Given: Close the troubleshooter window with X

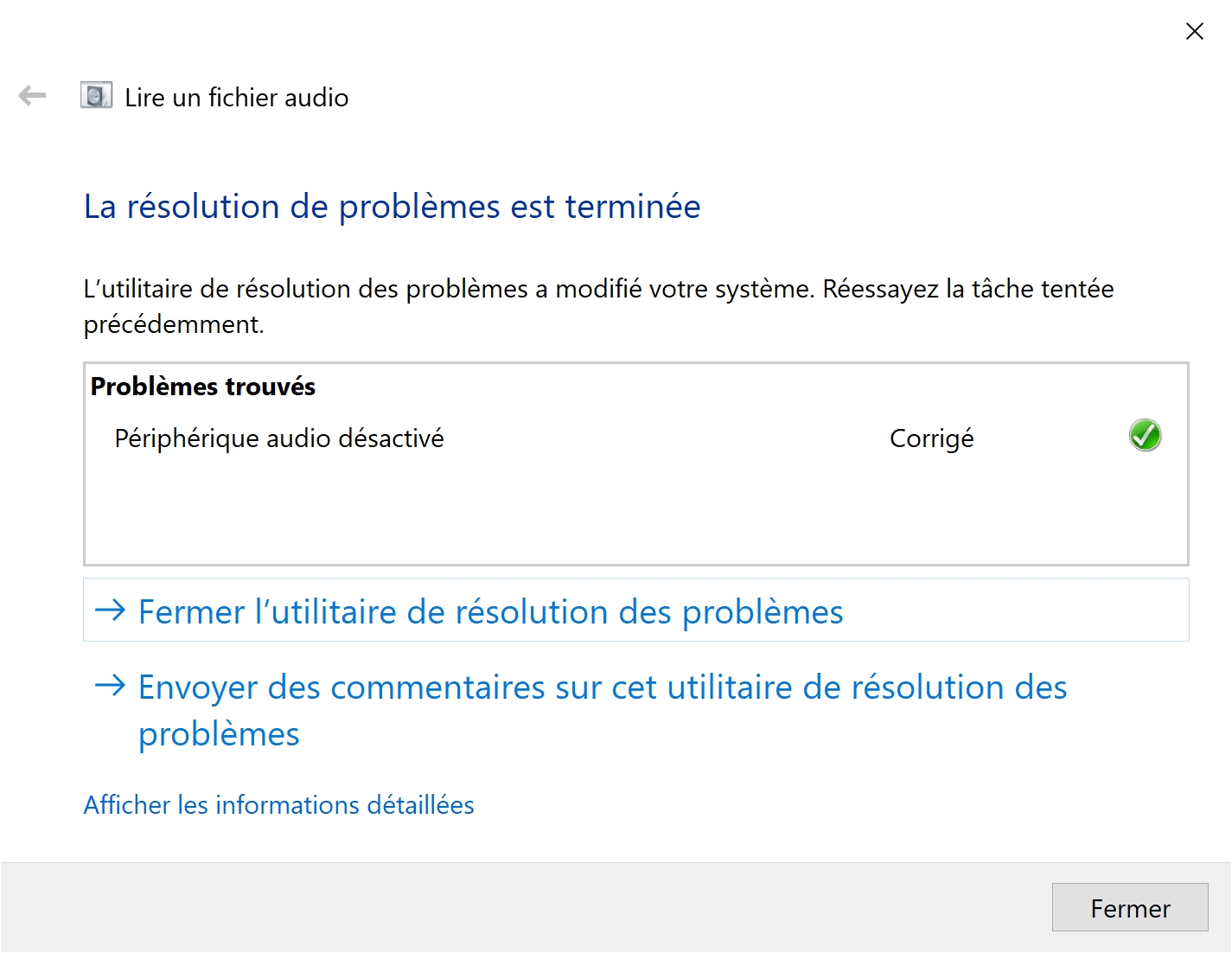Looking at the screenshot, I should coord(1195,31).
